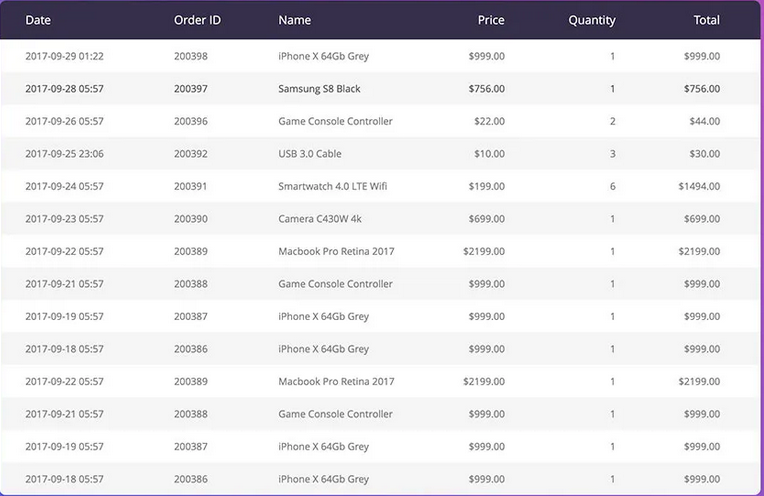Image resolution: width=764 pixels, height=496 pixels.
Task: Click the Price column header
Action: (x=491, y=20)
